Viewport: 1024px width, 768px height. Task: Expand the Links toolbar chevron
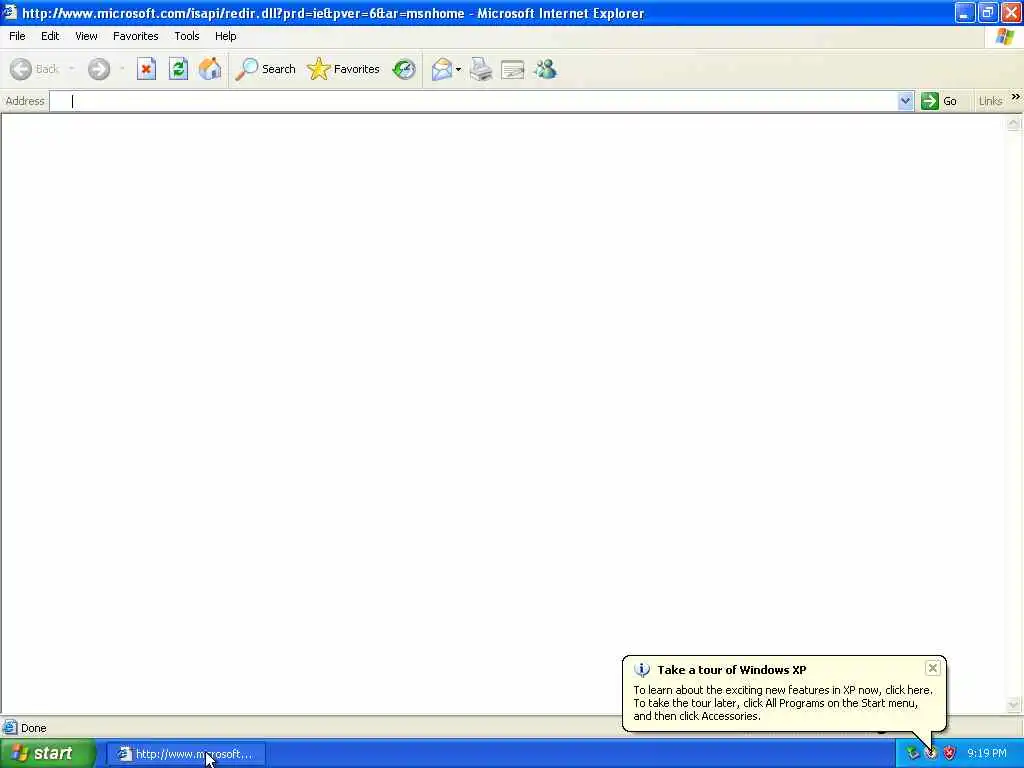1016,97
